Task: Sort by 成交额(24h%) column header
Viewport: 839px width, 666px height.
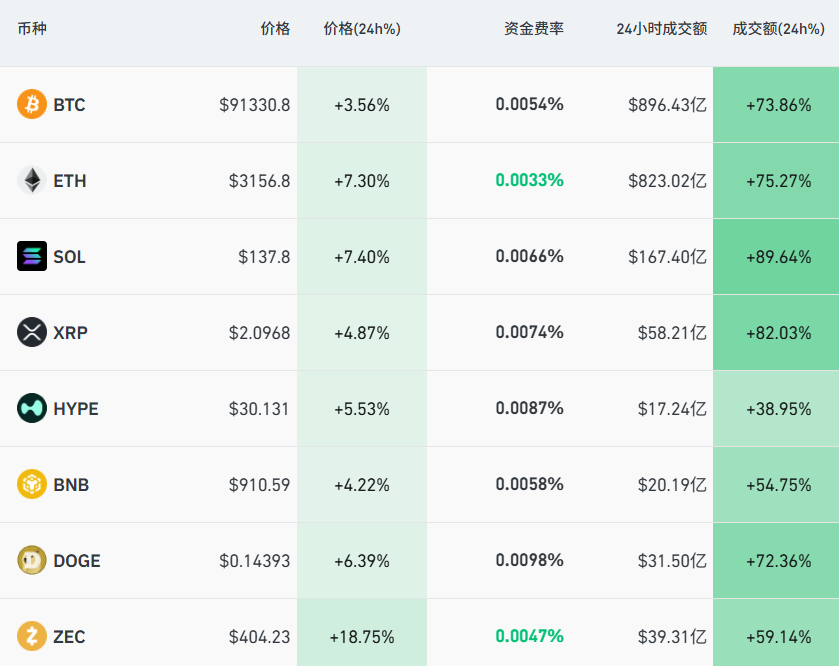Action: pos(778,29)
